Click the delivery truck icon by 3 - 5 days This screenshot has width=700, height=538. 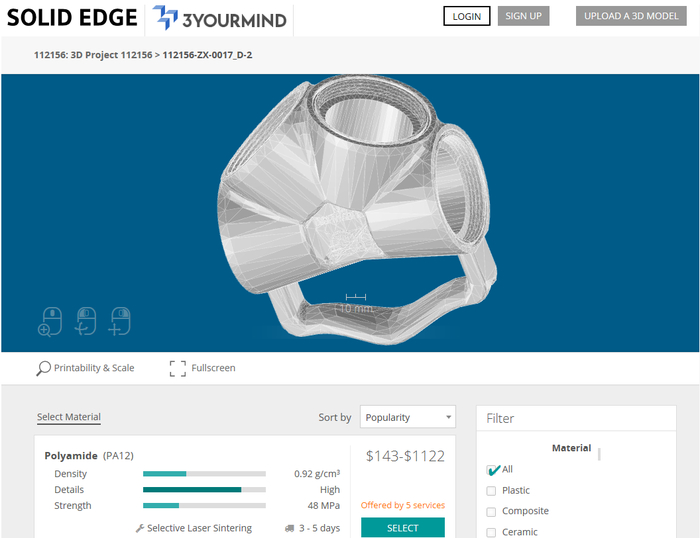[289, 528]
